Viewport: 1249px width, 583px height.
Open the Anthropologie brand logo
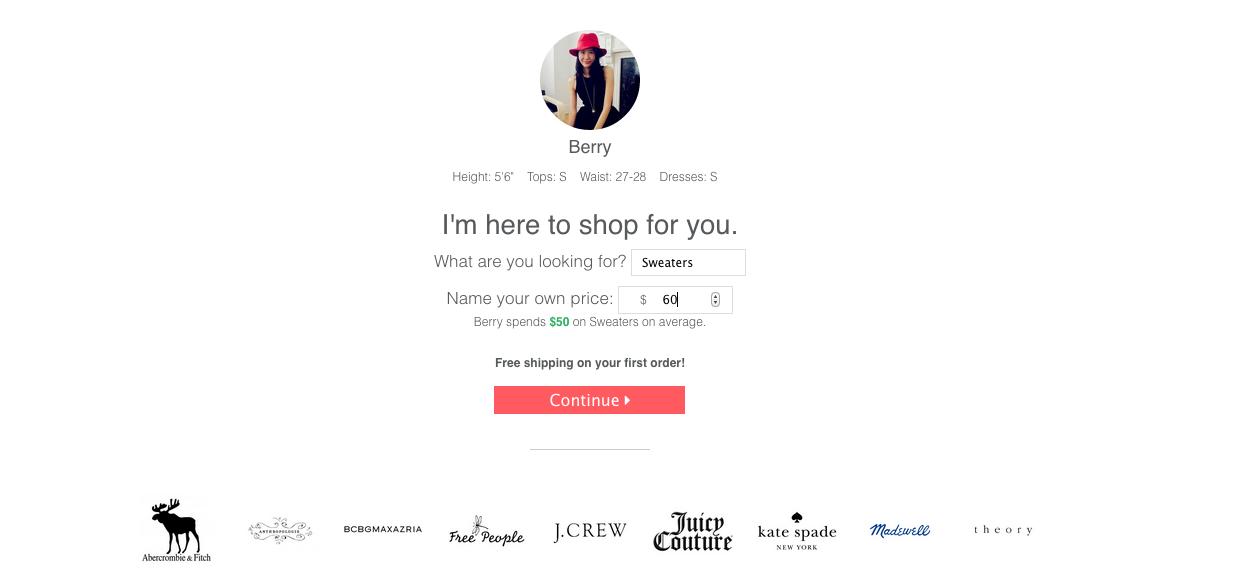280,530
